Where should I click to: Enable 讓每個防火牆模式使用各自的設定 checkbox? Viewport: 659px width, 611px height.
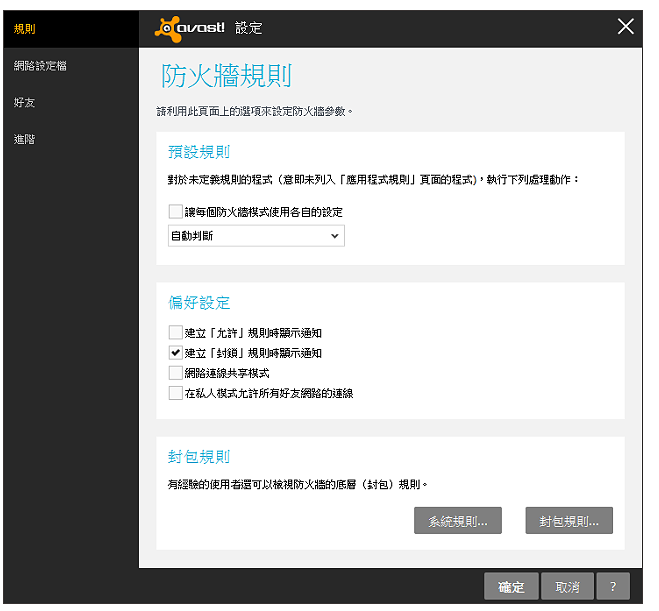(175, 211)
